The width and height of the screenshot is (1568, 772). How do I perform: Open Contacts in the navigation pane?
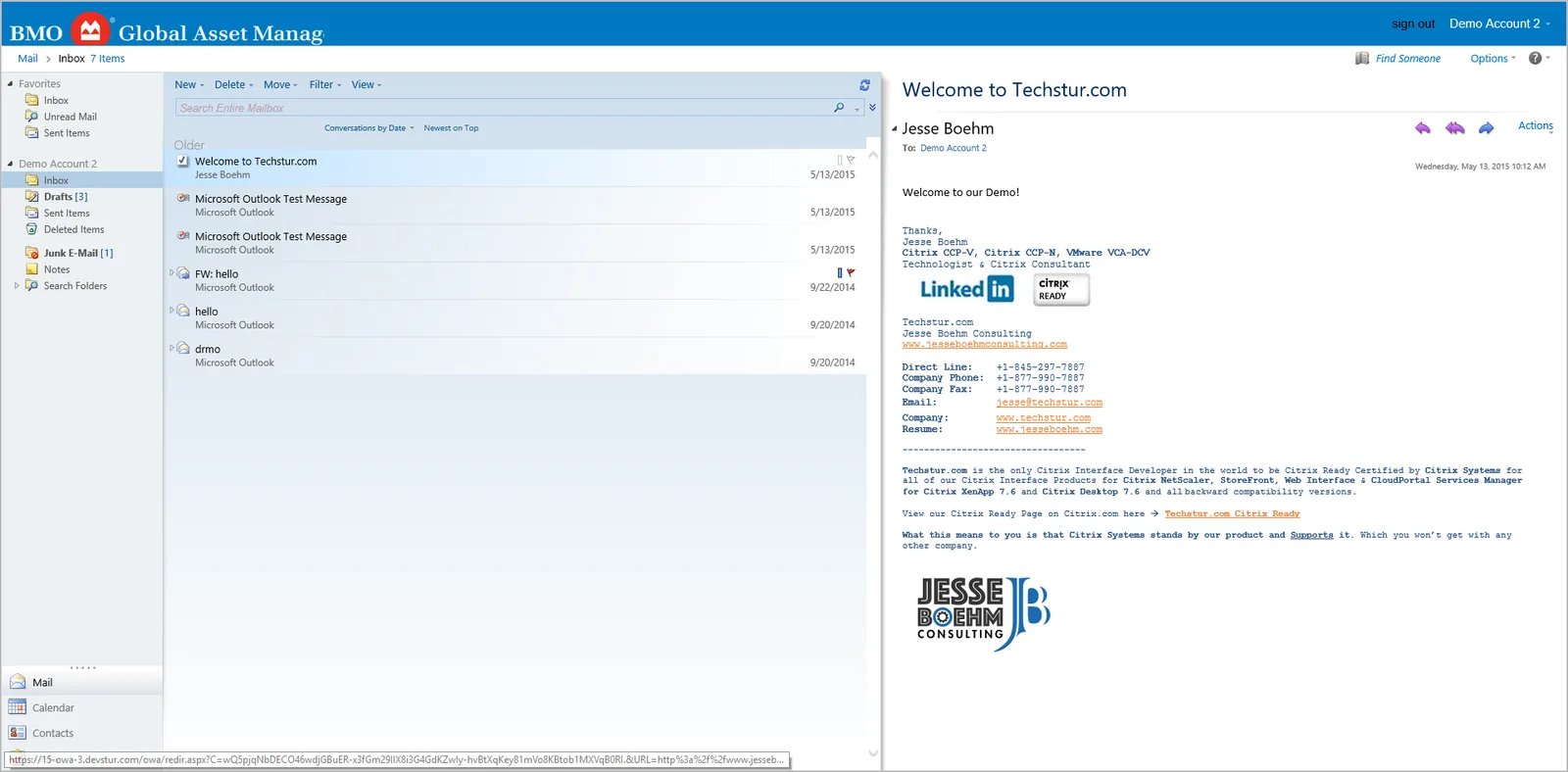[53, 733]
